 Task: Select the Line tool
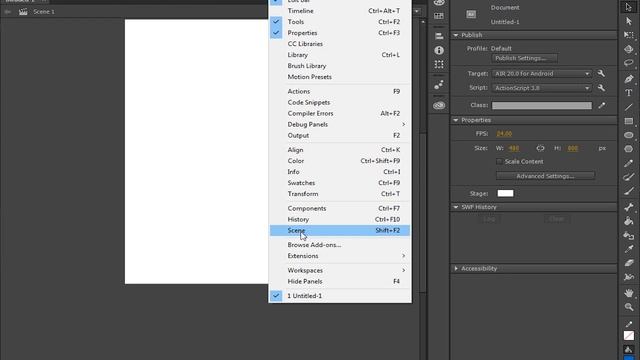coord(629,107)
